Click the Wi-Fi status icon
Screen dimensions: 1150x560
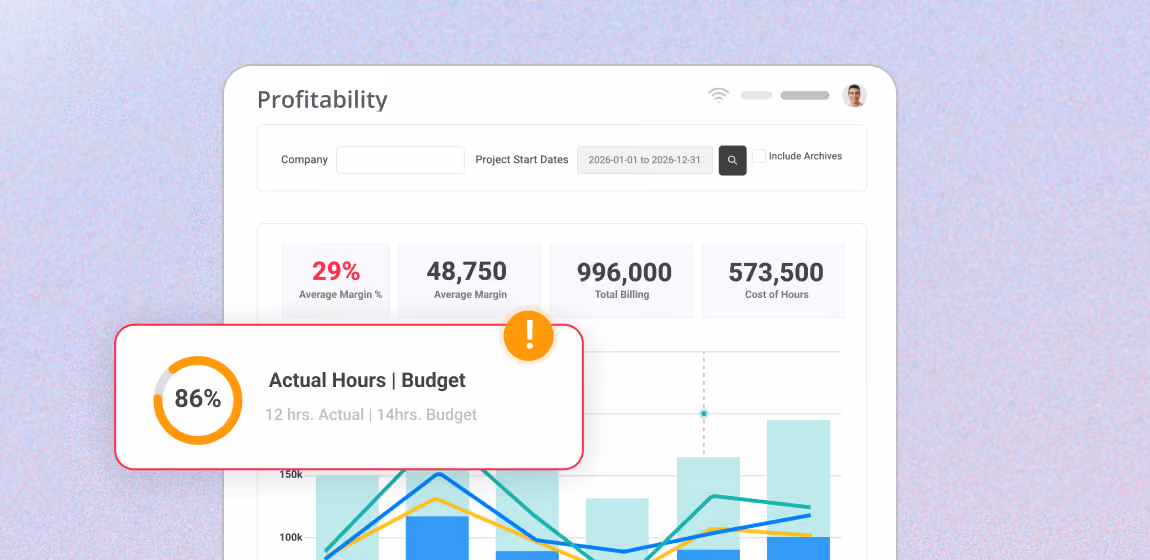tap(719, 95)
